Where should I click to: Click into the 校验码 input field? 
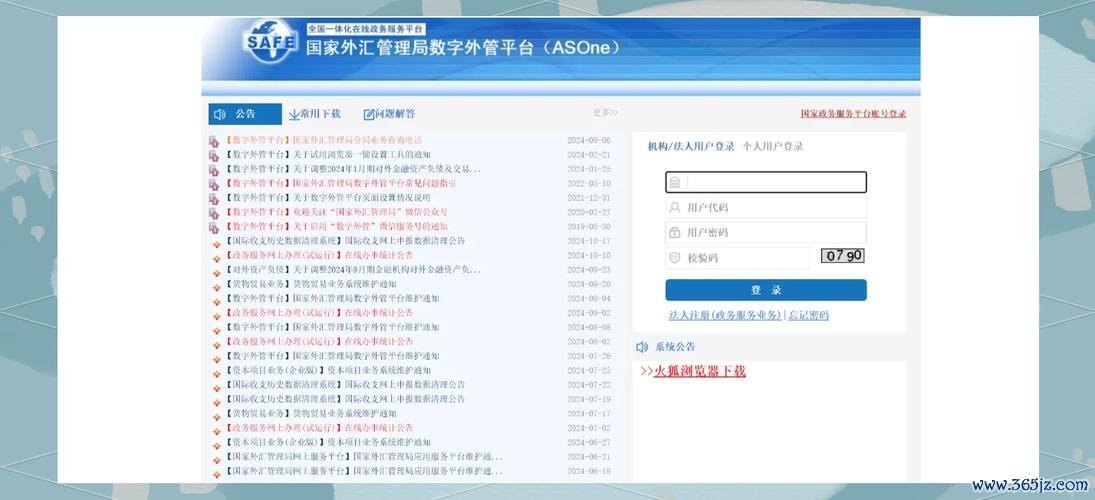click(x=738, y=258)
